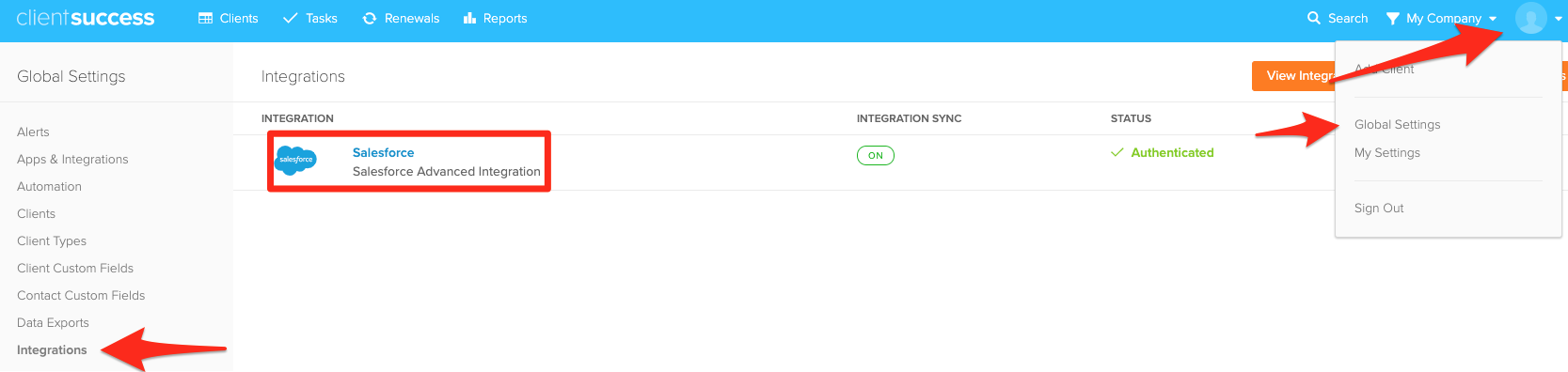Viewport: 1568px width, 372px height.
Task: Choose My Settings in the dropdown menu
Action: (x=1387, y=152)
